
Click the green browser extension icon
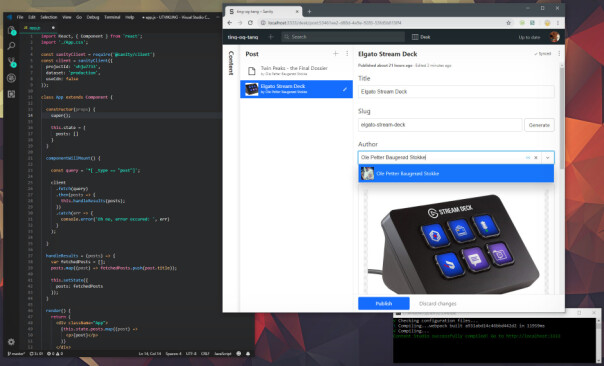point(522,23)
